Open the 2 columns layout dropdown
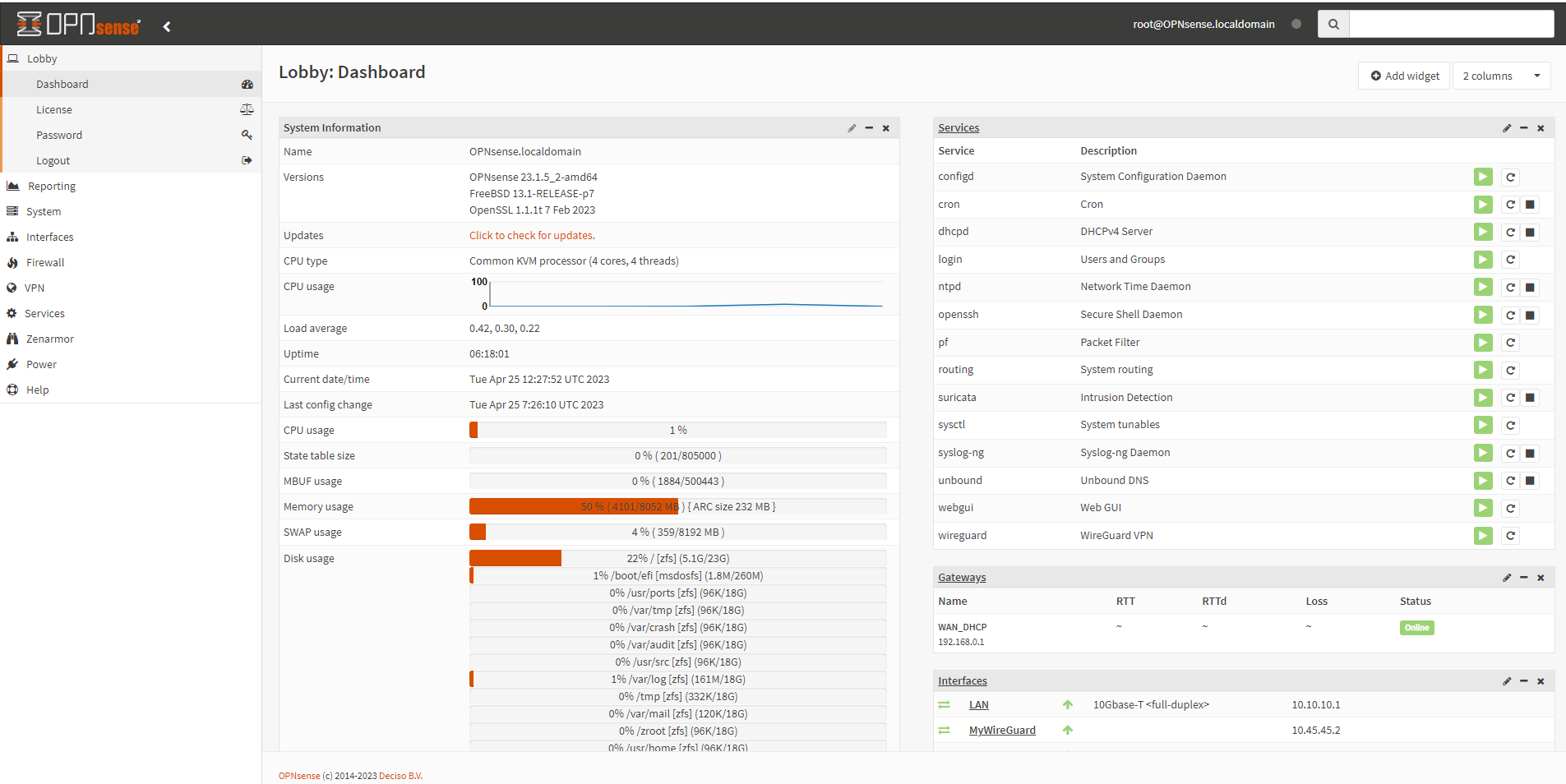The width and height of the screenshot is (1566, 784). tap(1501, 76)
